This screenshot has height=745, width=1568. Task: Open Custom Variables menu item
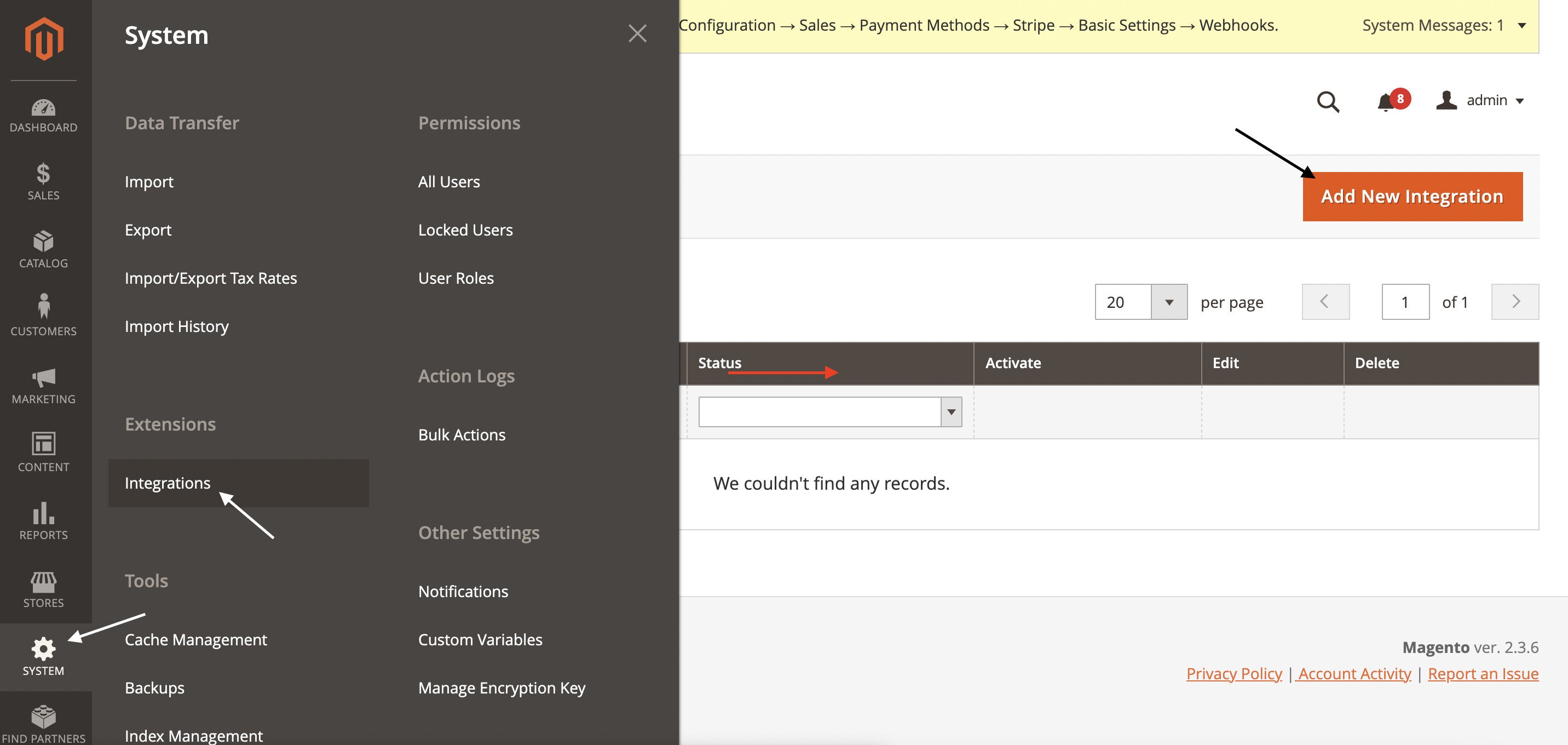click(x=480, y=639)
